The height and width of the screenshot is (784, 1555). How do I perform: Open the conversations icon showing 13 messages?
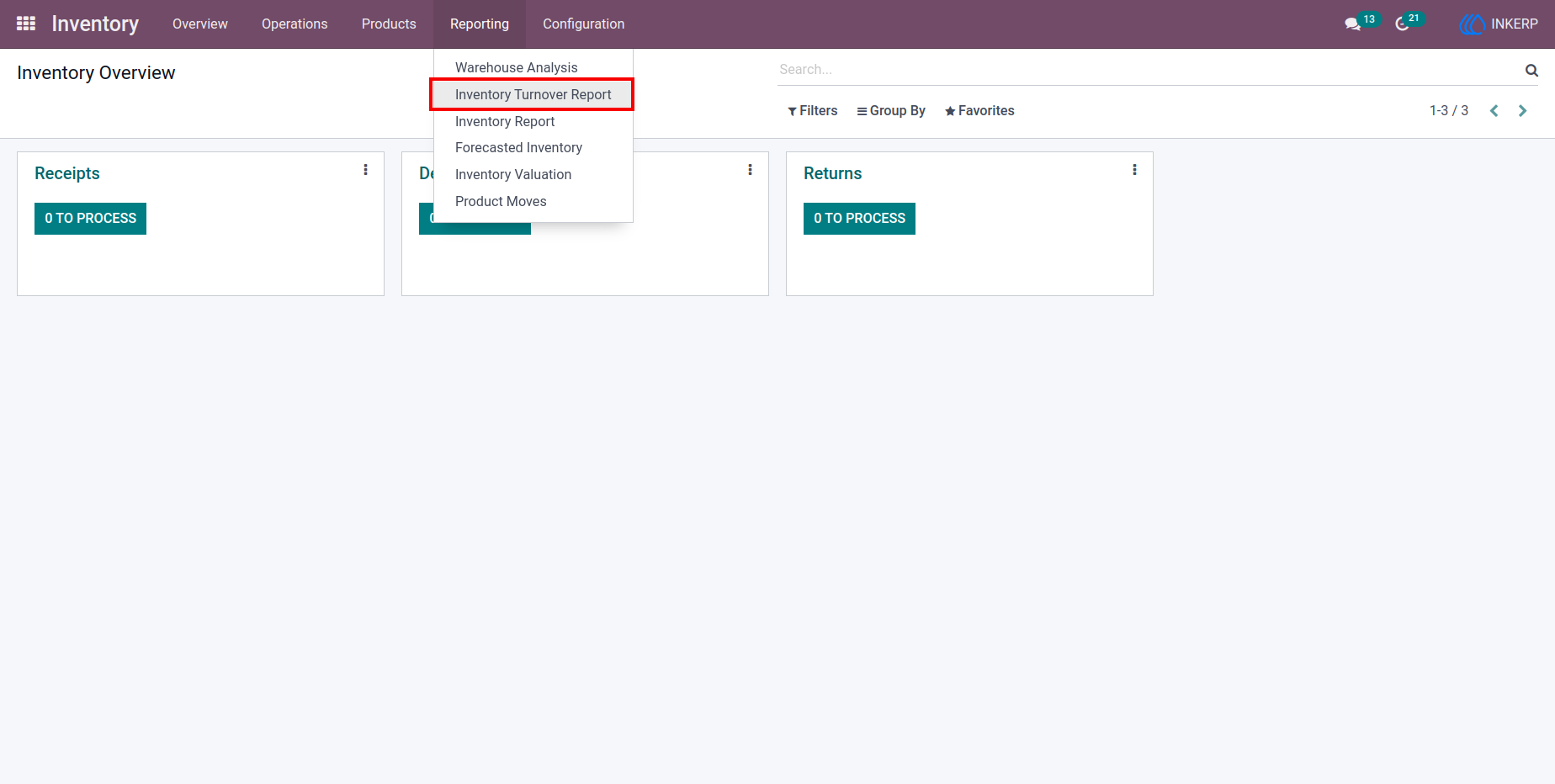tap(1353, 24)
